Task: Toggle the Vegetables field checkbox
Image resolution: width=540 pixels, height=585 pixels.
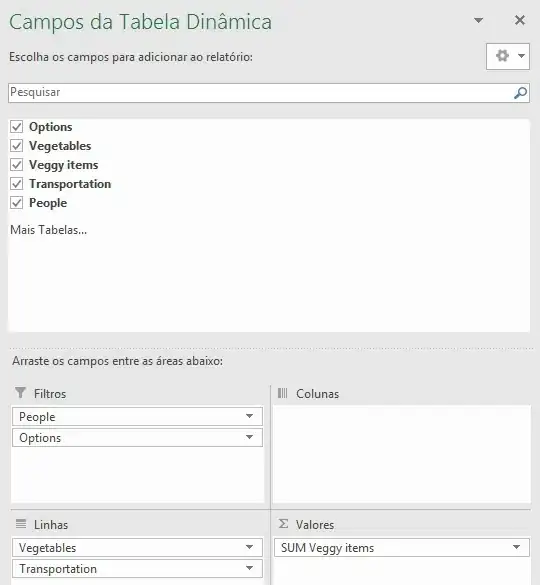Action: tap(16, 146)
